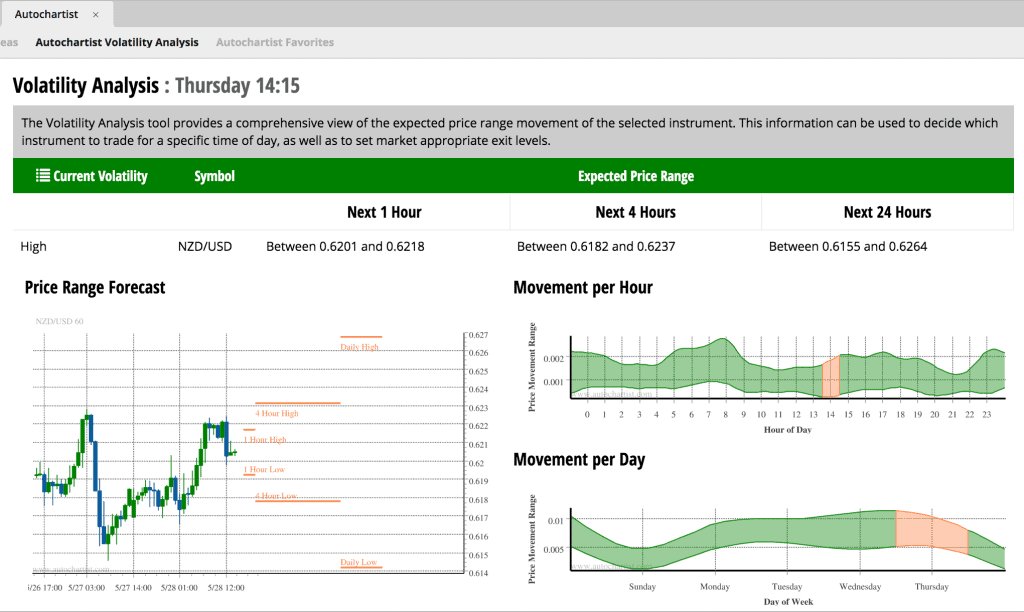Viewport: 1024px width, 612px height.
Task: Click the NZD/USD symbol cell
Action: [x=205, y=246]
